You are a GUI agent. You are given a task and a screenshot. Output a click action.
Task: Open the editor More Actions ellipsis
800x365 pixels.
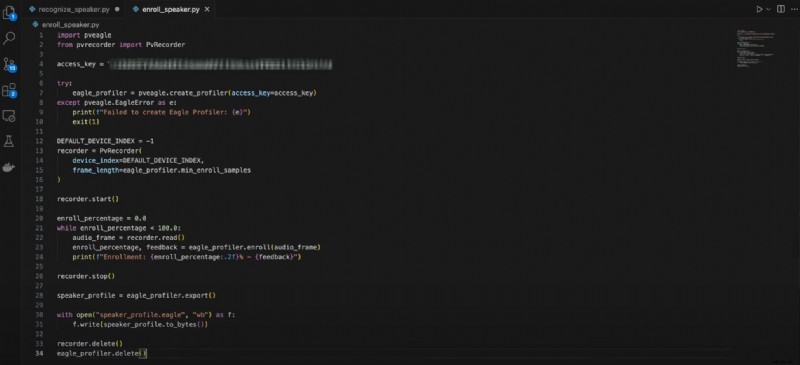[x=793, y=9]
